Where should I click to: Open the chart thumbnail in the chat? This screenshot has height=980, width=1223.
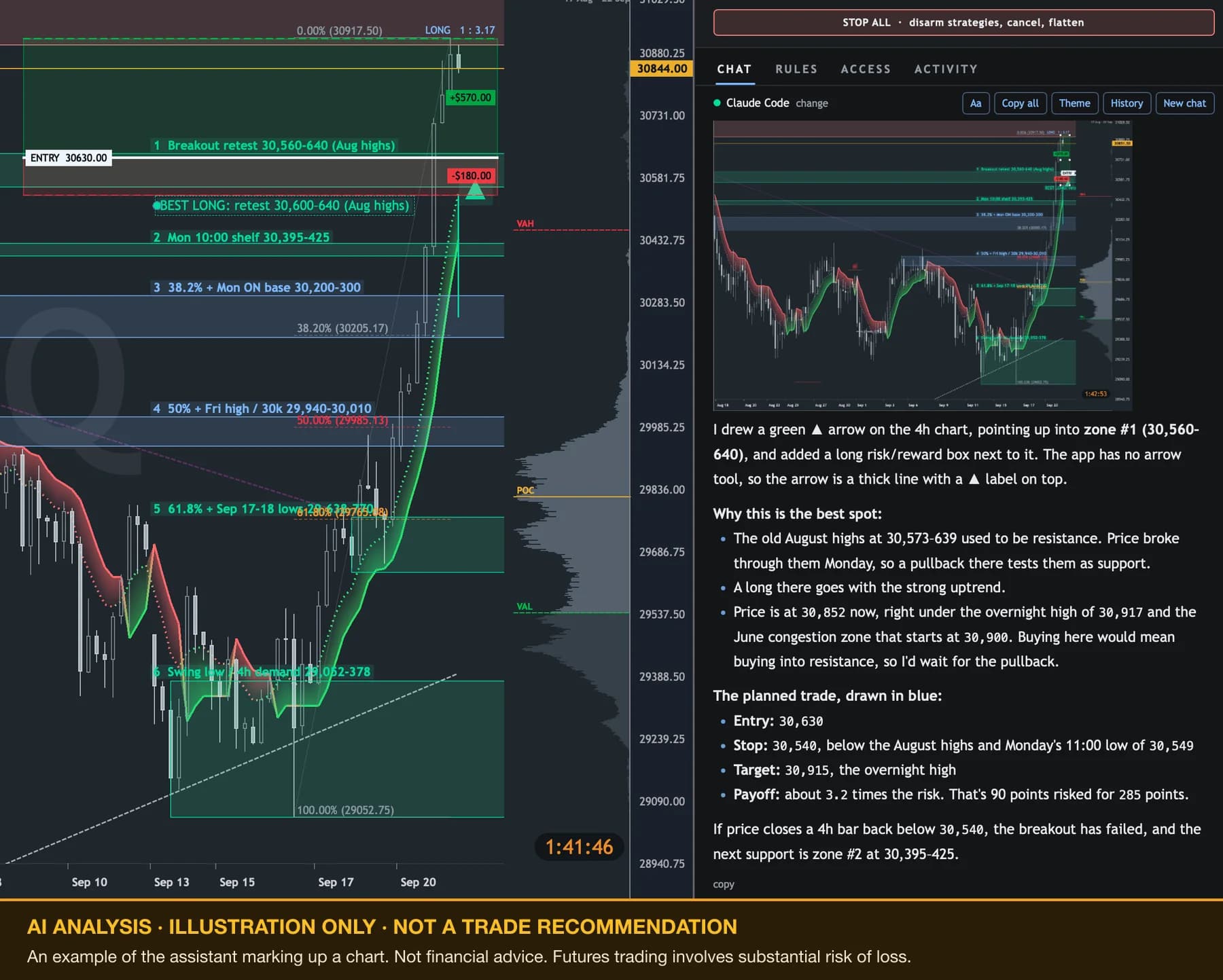[x=923, y=266]
